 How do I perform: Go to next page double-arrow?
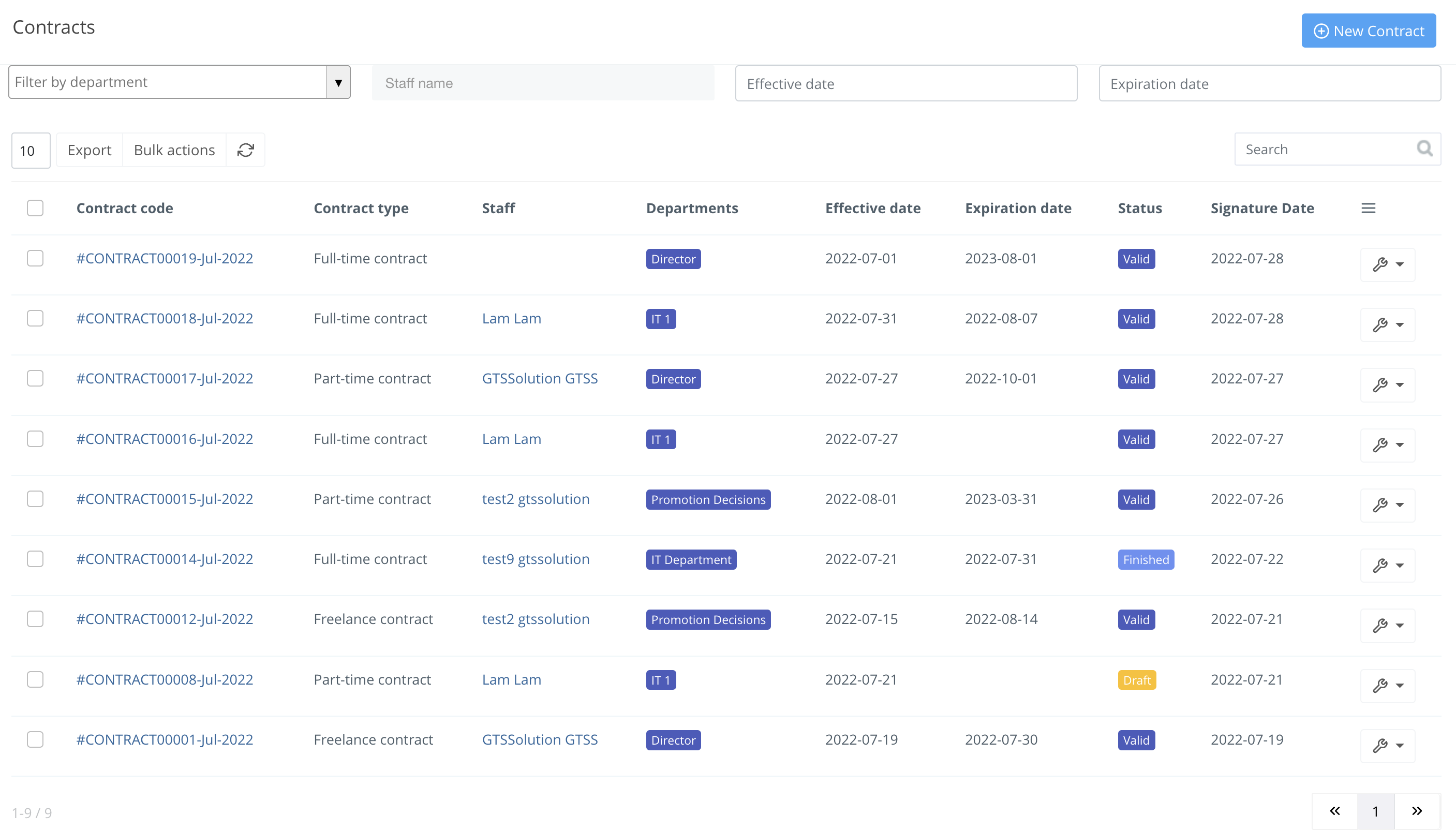pyautogui.click(x=1417, y=811)
